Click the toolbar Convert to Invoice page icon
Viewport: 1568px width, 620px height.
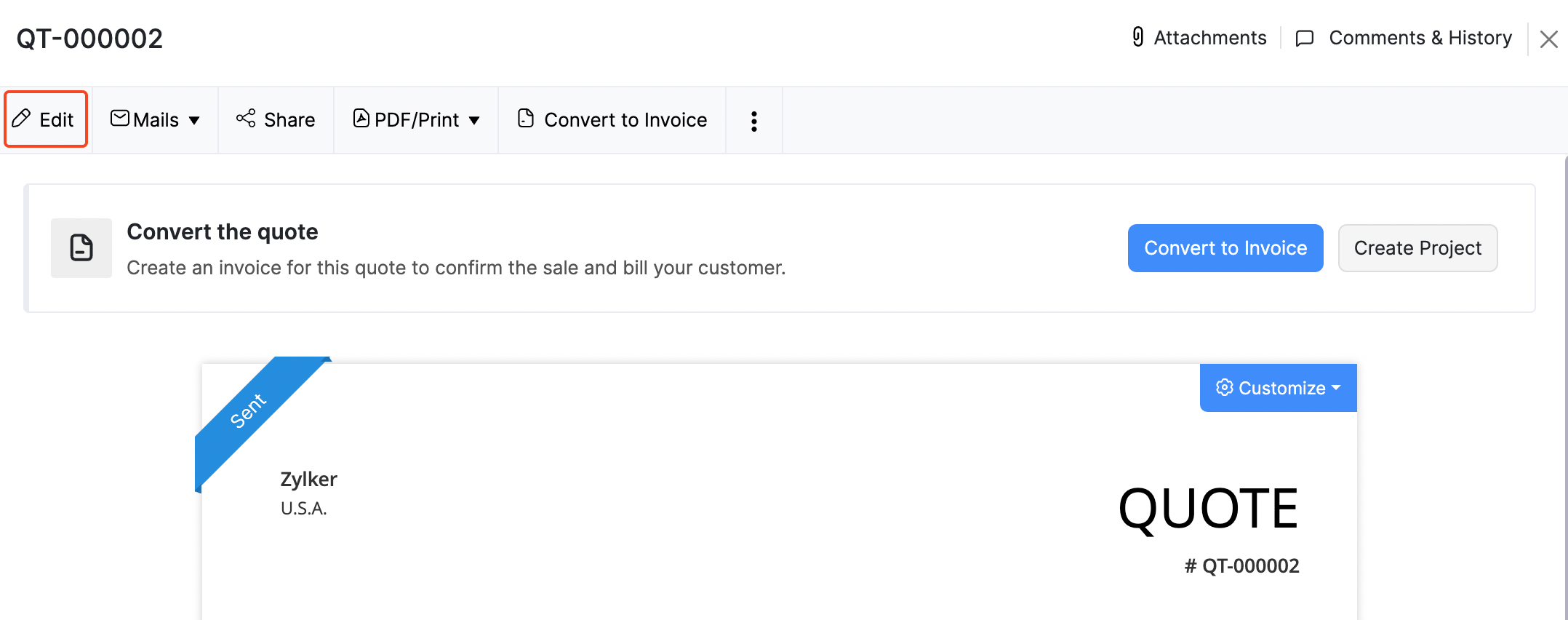pos(526,119)
